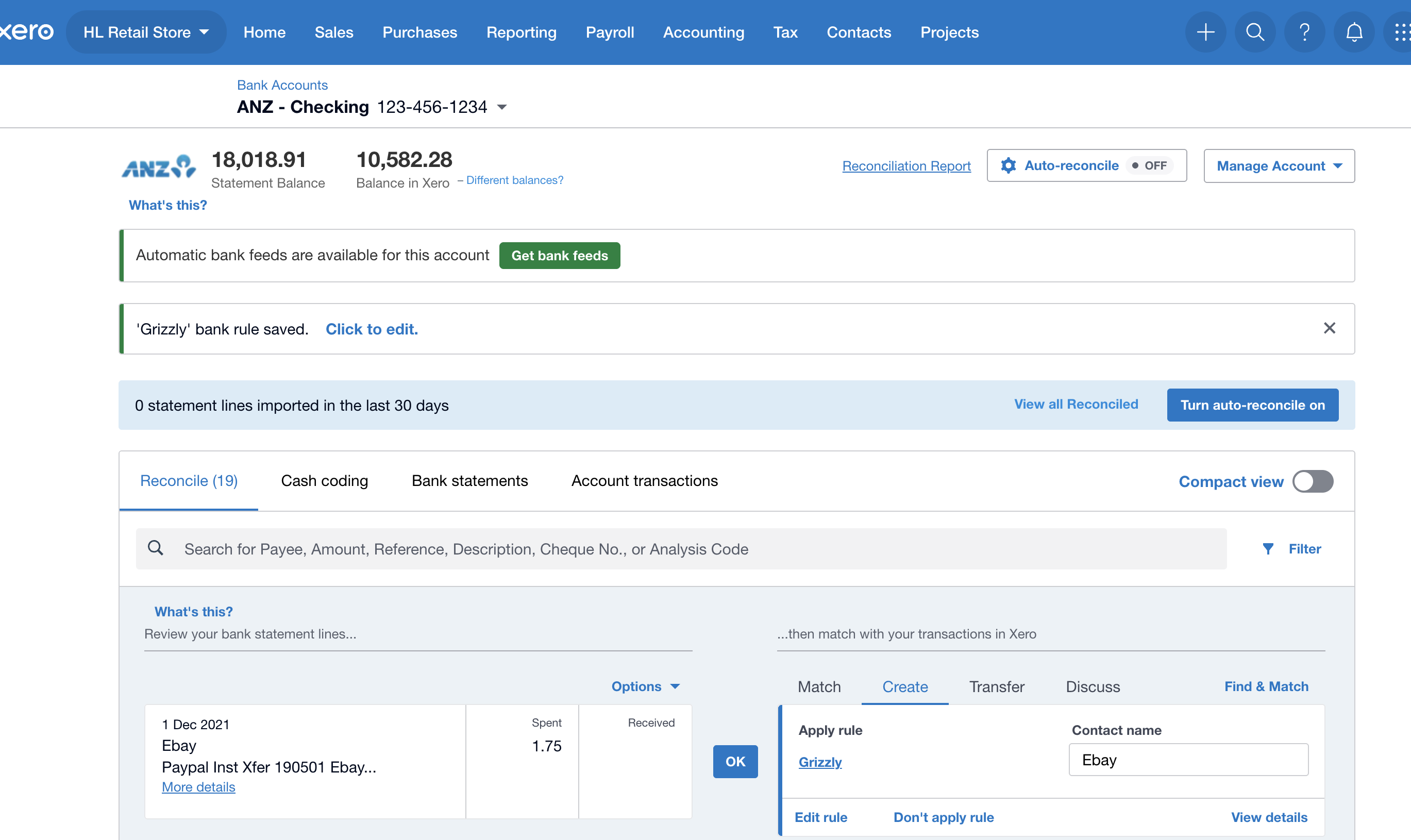
Task: Open the Projects menu
Action: [x=949, y=32]
